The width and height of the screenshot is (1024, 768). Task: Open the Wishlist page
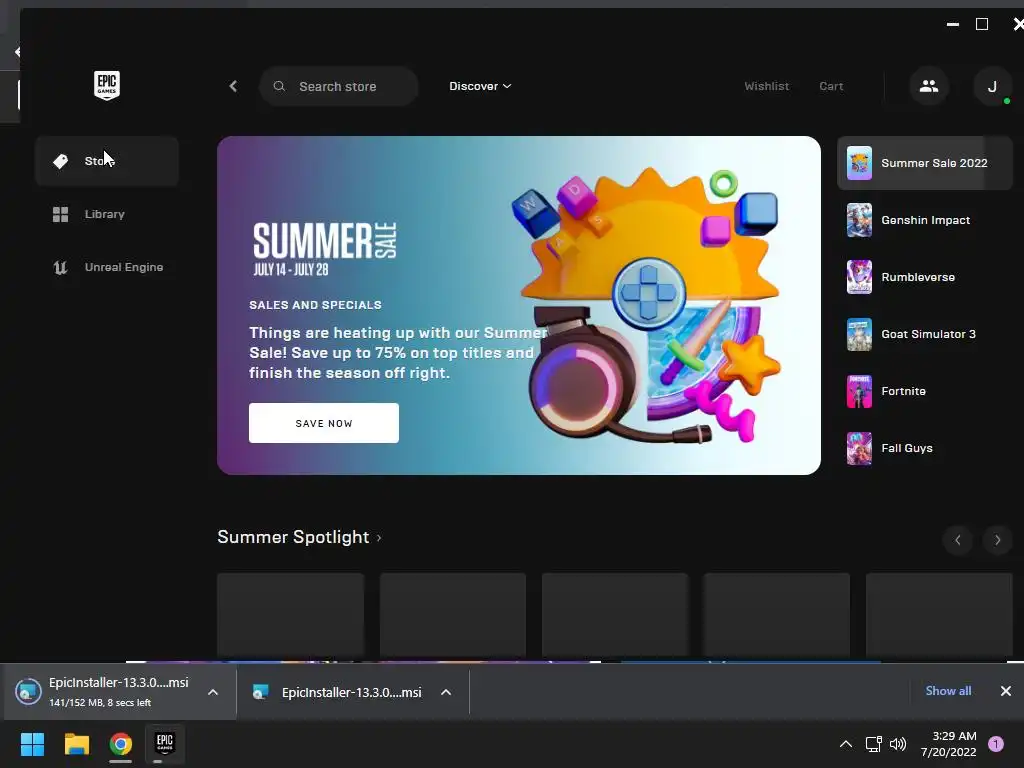coord(767,86)
